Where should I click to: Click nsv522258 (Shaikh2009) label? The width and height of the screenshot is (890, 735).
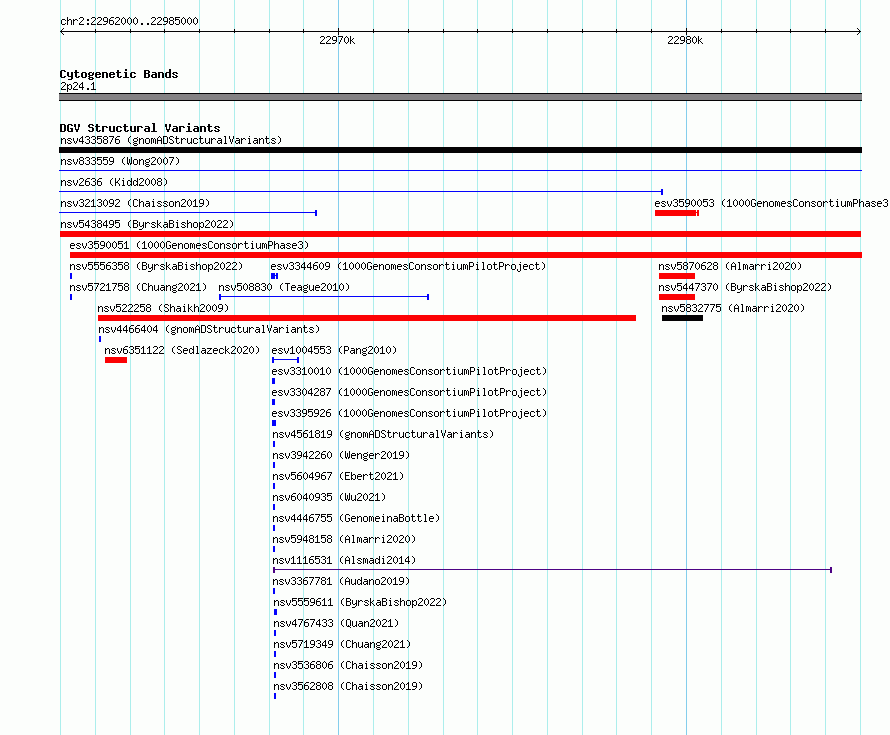(x=163, y=308)
